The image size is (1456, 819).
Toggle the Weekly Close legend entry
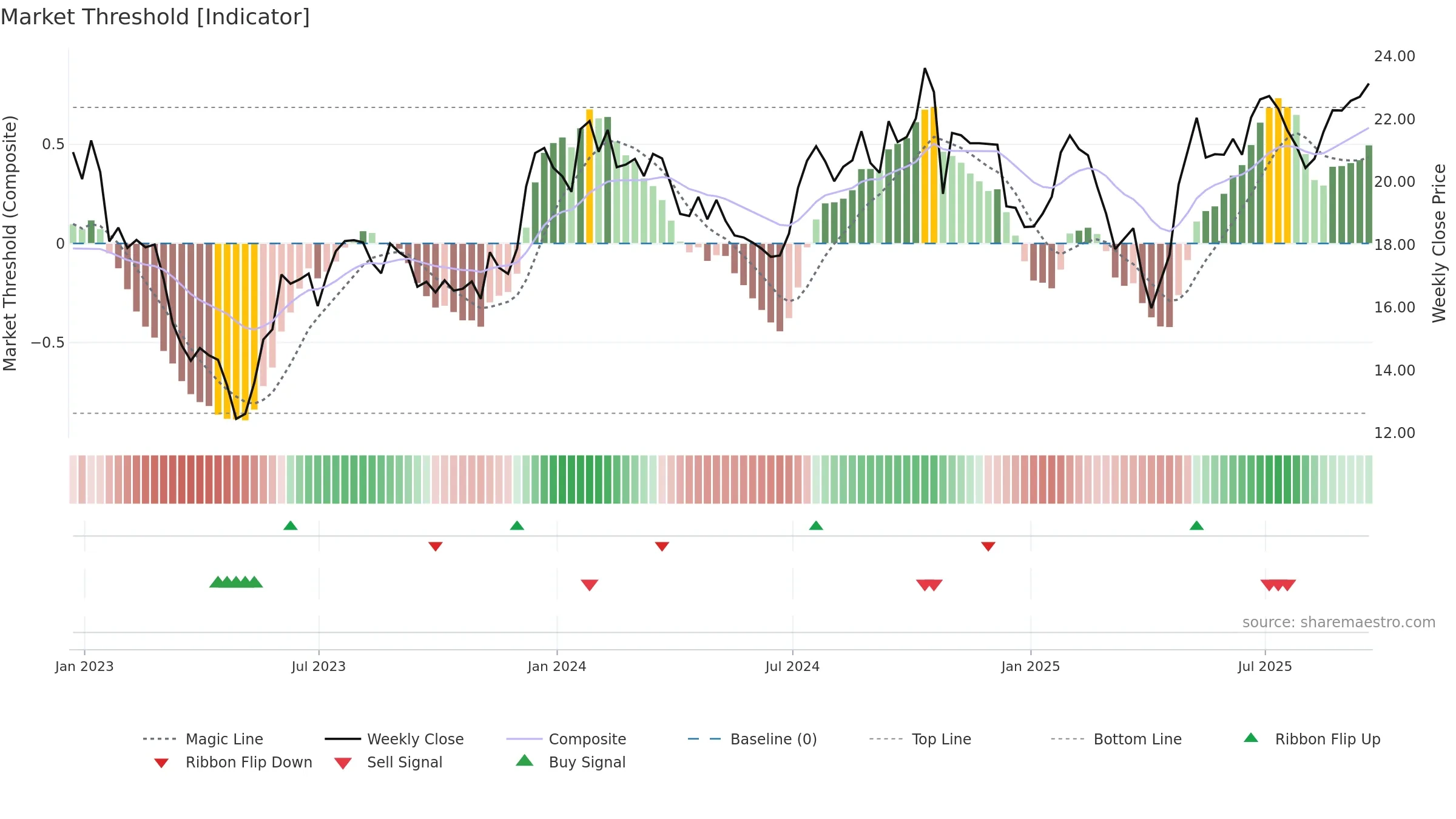click(394, 739)
